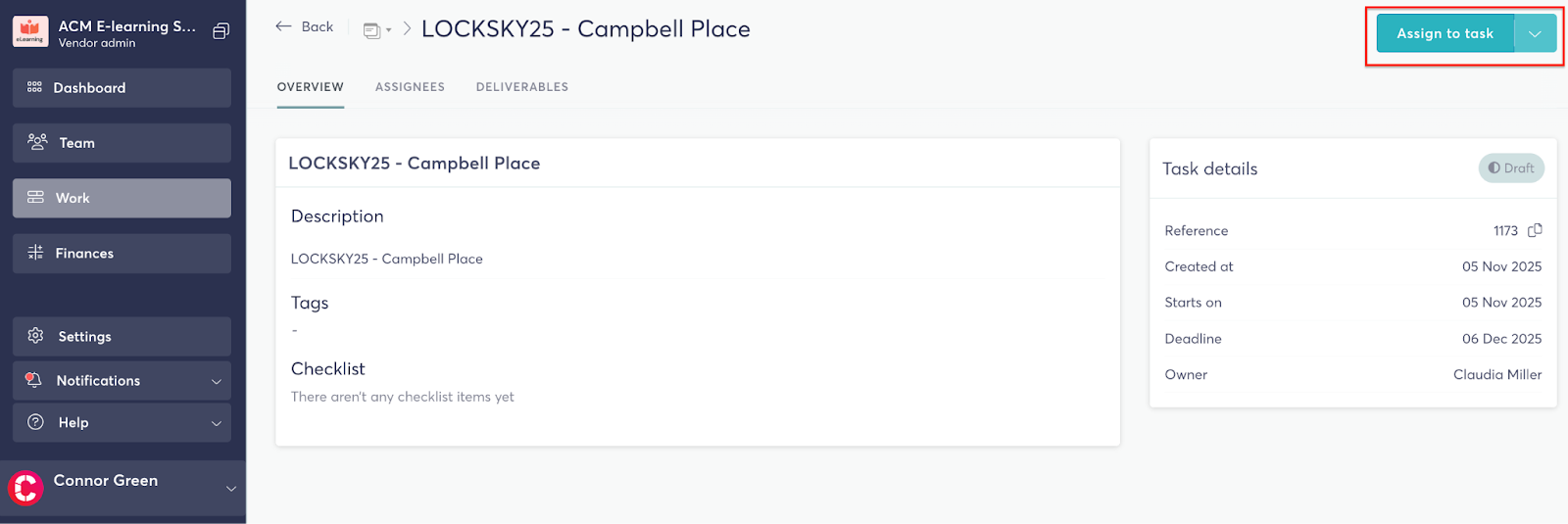This screenshot has height=524, width=1568.
Task: Go back using the Back link
Action: point(305,26)
